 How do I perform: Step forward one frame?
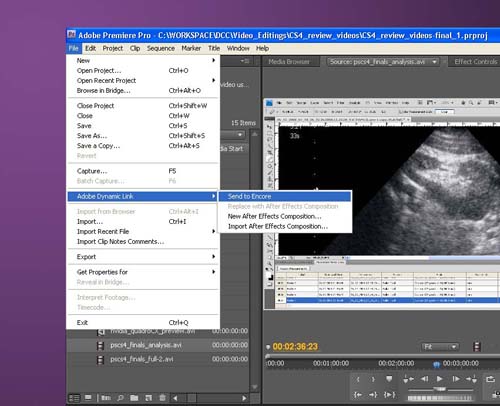point(456,379)
